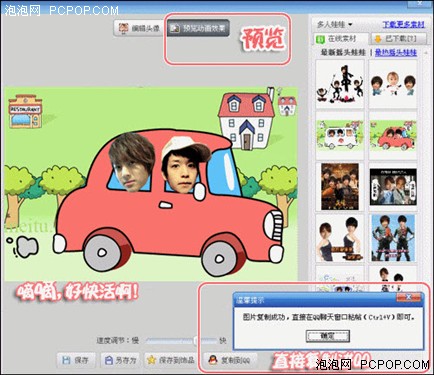Close the 温馨提示 message dialog
The height and width of the screenshot is (375, 434).
pos(408,297)
